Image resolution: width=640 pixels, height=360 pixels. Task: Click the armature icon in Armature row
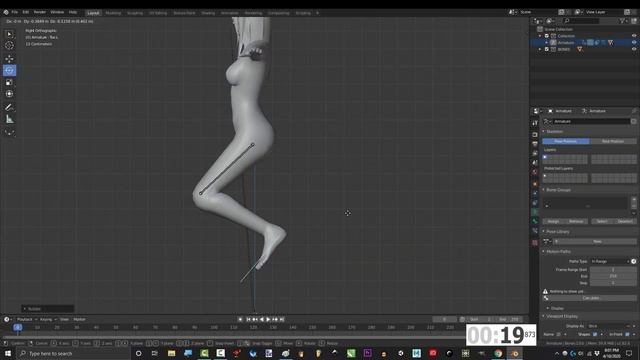pos(553,42)
